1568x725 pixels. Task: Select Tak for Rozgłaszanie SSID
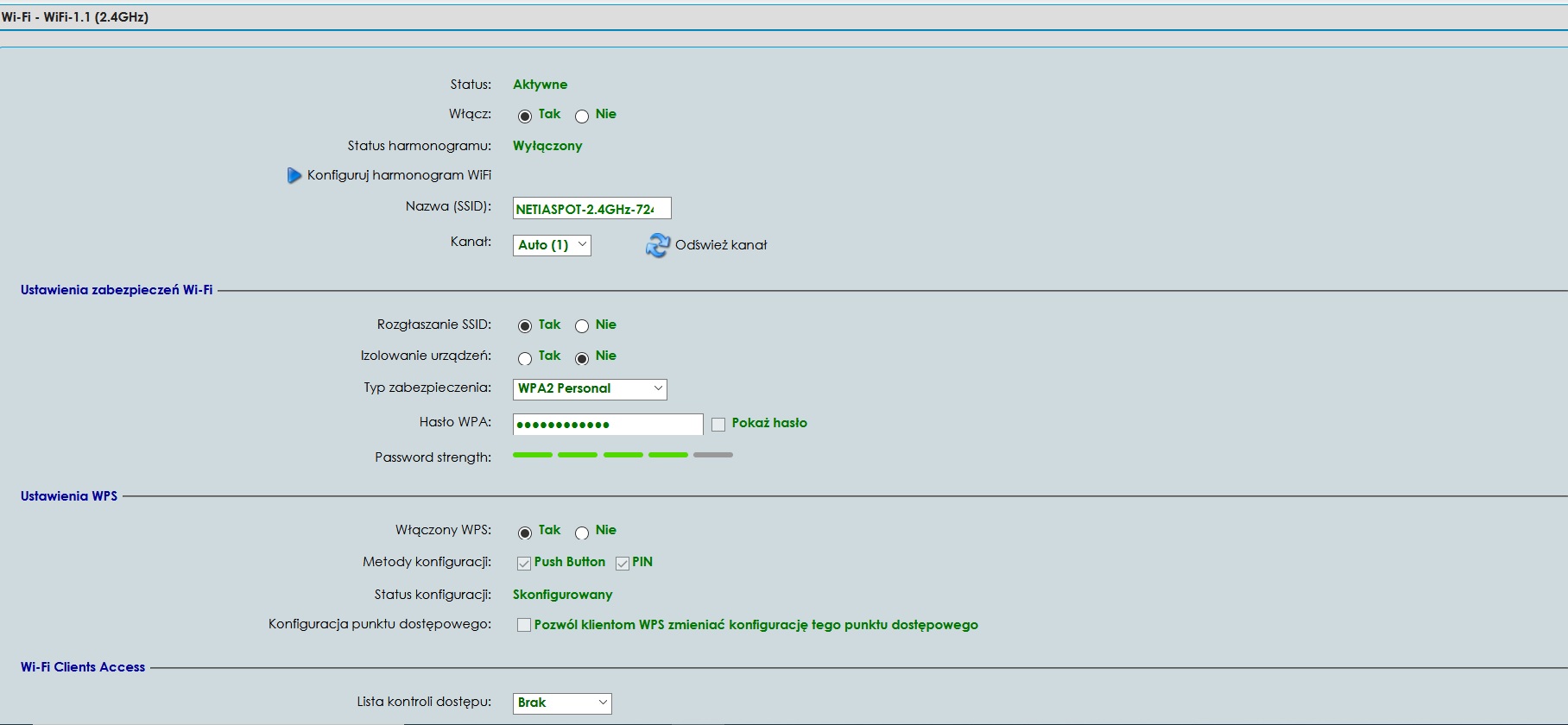[x=525, y=326]
